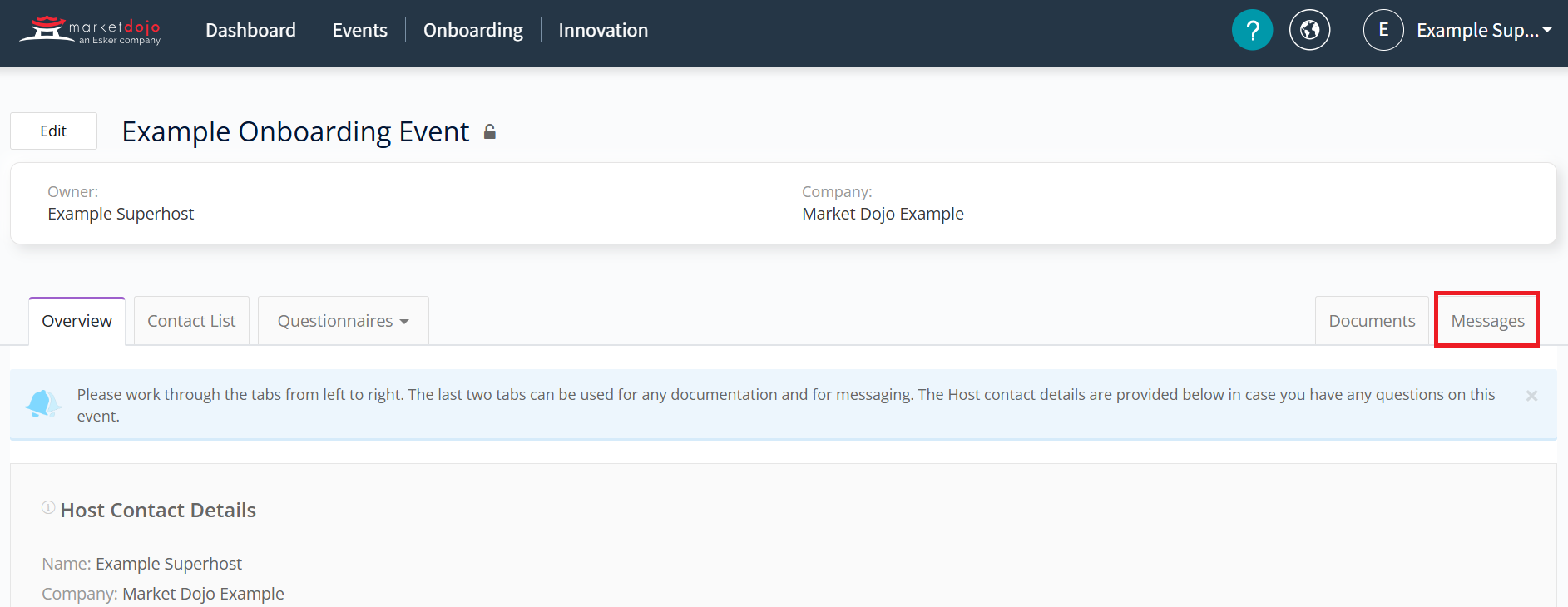Viewport: 1568px width, 607px height.
Task: Click the "Example Onboarding Event" title
Action: 295,132
